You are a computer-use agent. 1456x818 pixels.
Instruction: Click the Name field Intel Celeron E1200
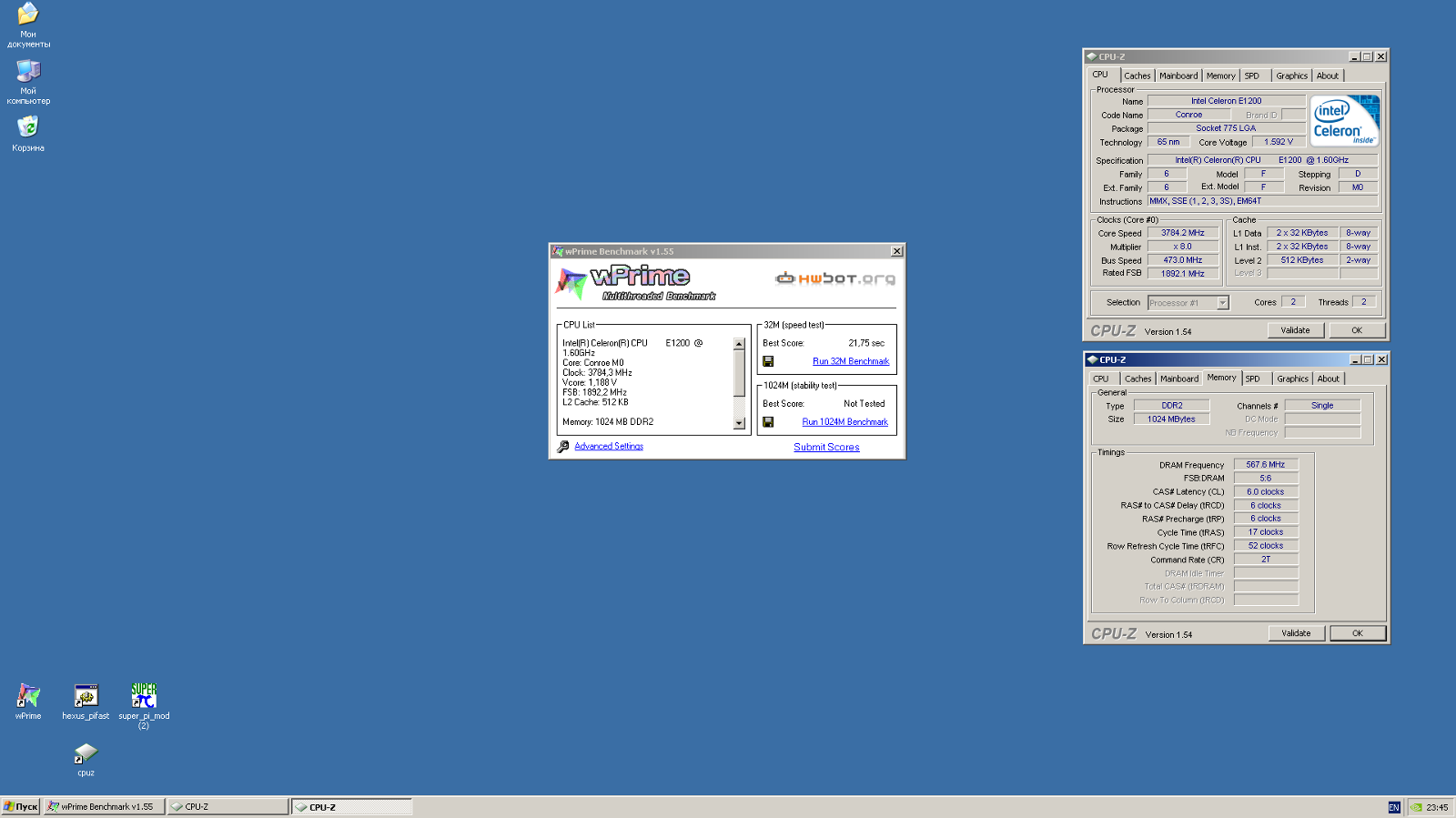click(x=1226, y=101)
